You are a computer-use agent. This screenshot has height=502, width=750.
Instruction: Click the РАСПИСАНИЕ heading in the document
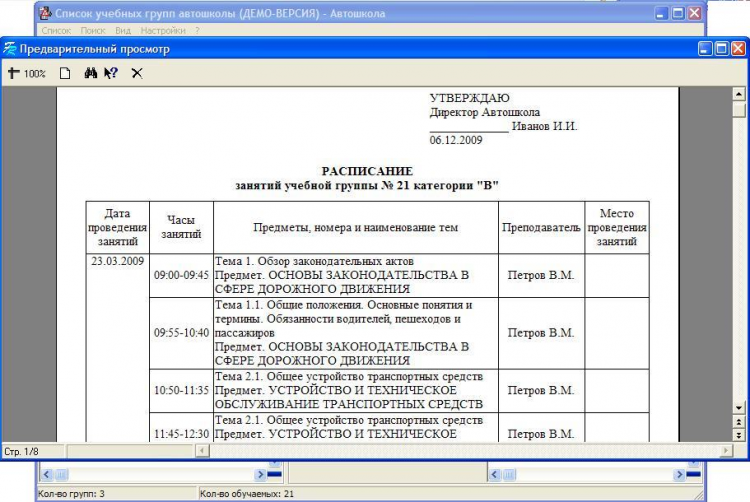[x=367, y=171]
